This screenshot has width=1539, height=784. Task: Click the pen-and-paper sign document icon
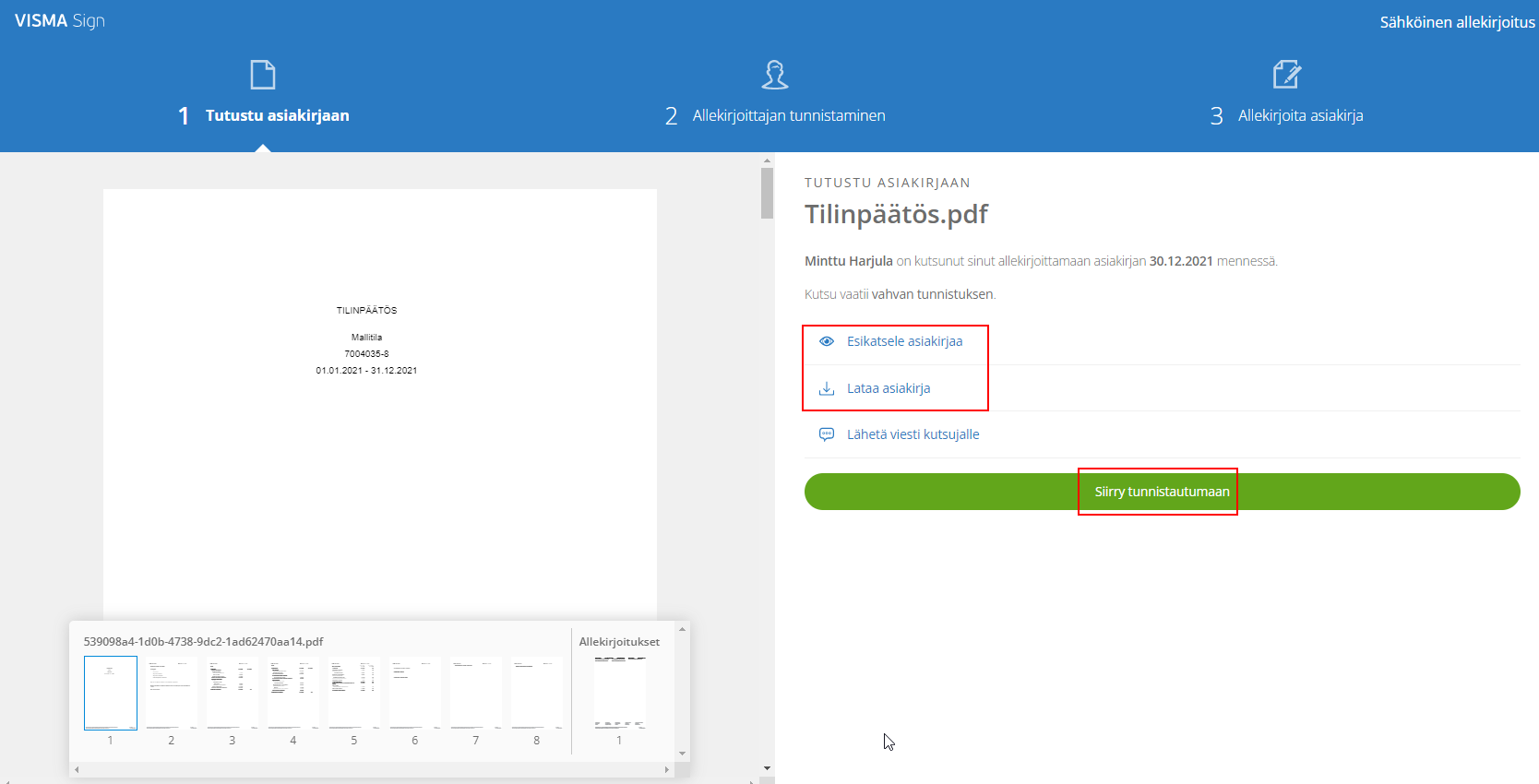(1286, 75)
